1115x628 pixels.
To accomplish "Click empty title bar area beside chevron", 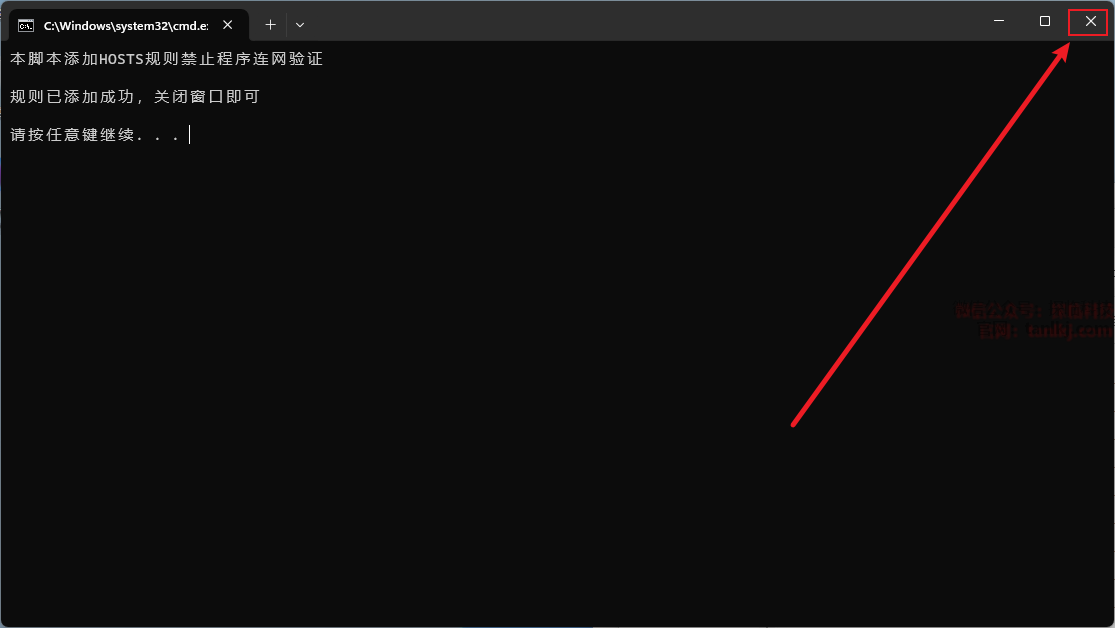I will click(x=640, y=21).
